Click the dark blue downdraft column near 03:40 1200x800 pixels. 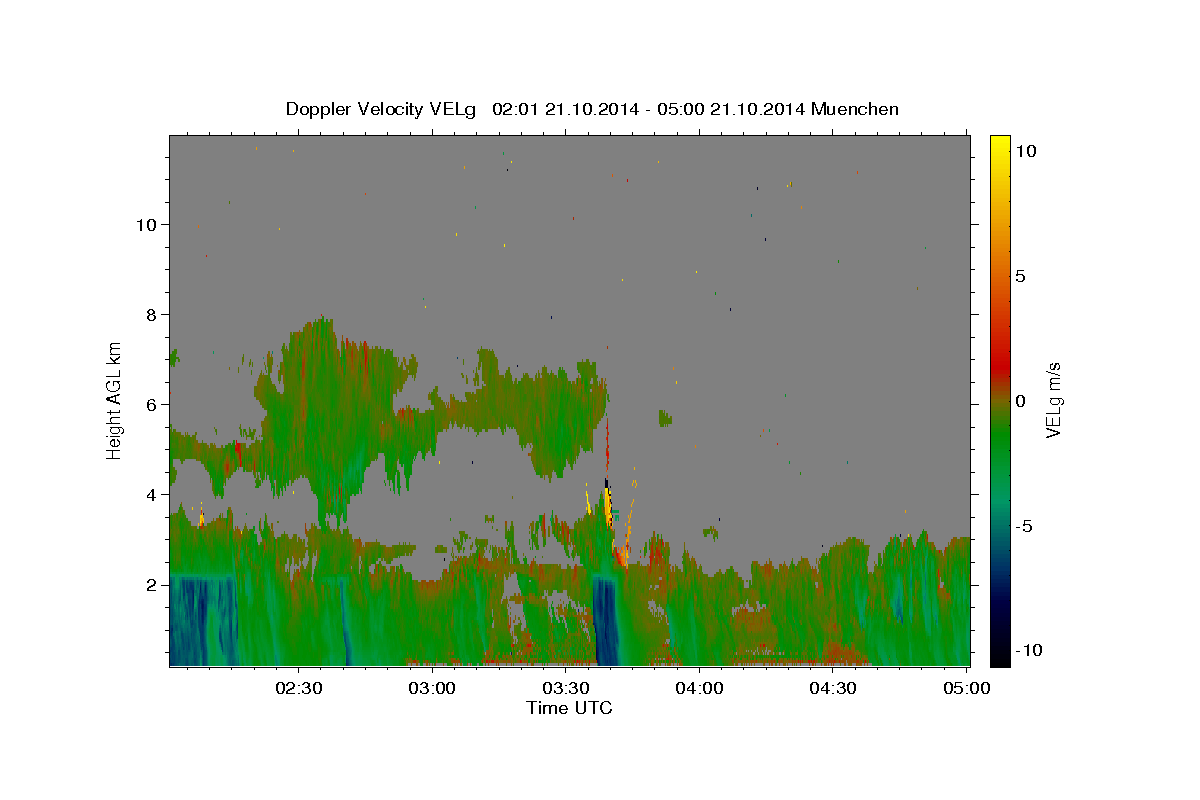tap(606, 620)
